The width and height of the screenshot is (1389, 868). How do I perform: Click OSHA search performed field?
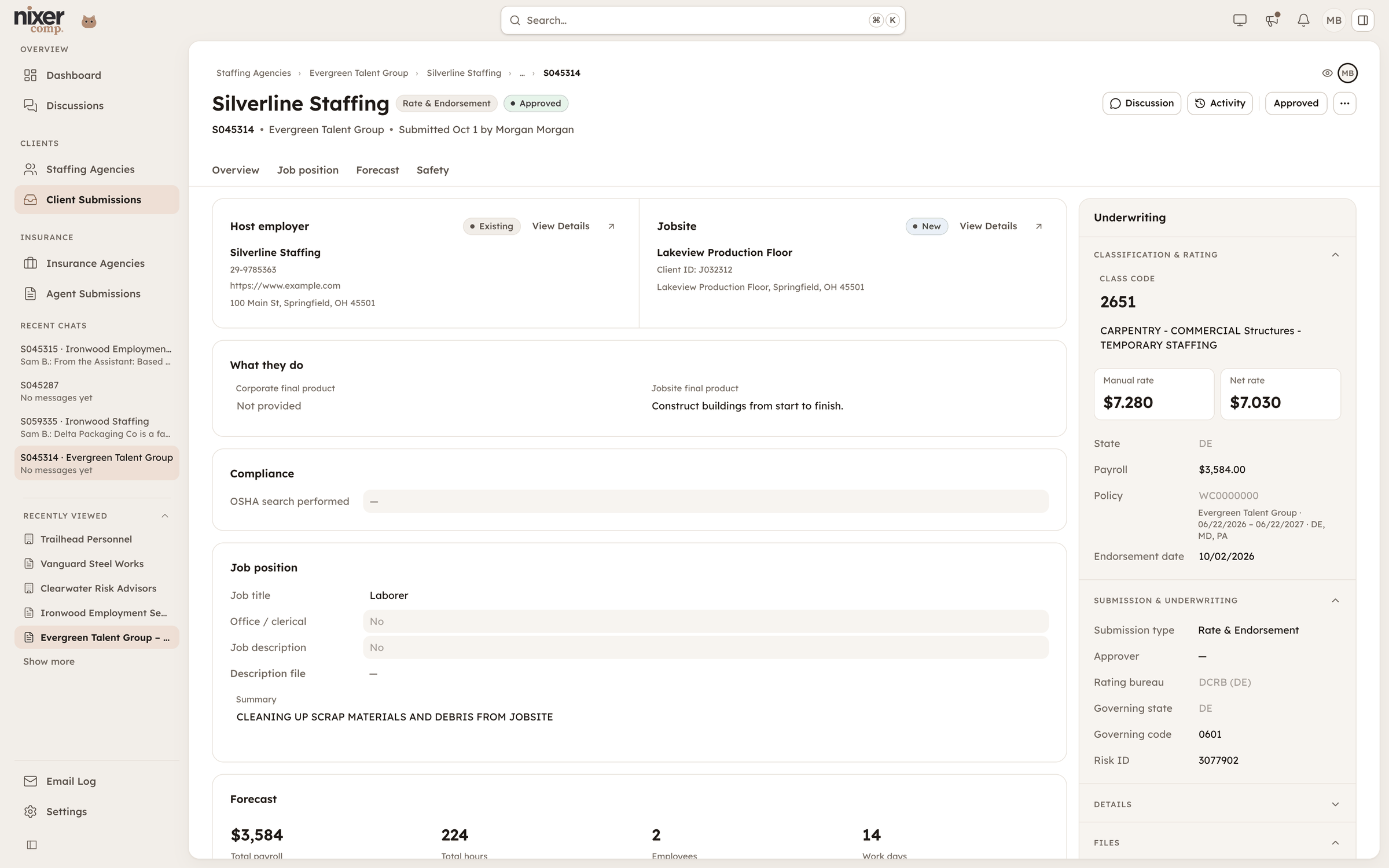click(705, 501)
